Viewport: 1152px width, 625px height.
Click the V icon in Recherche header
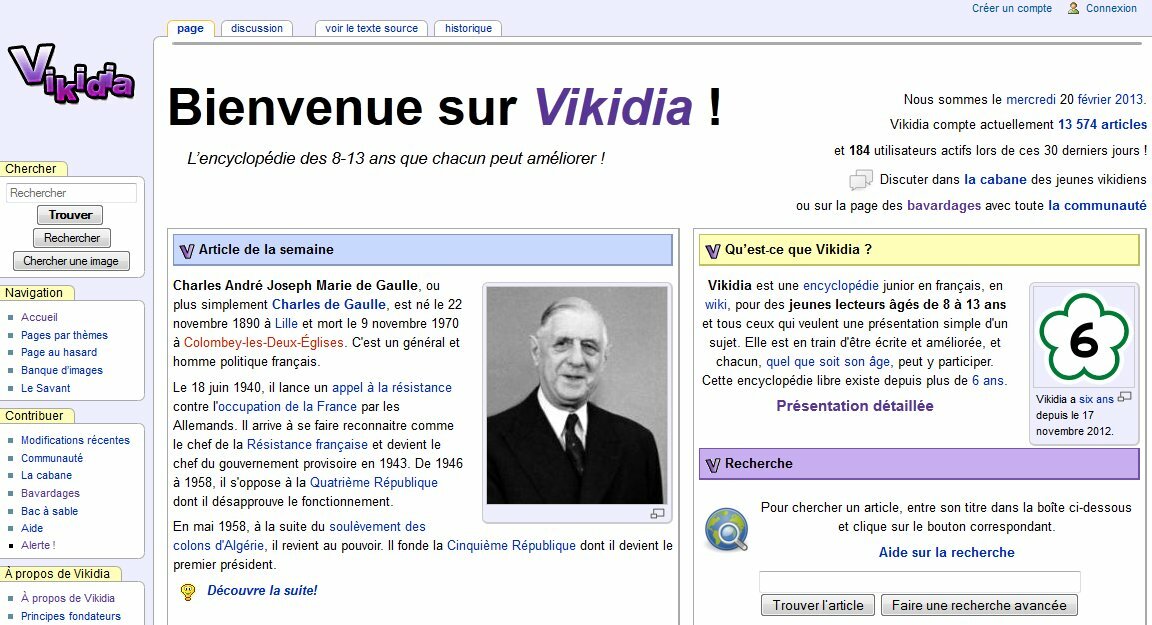click(x=713, y=464)
